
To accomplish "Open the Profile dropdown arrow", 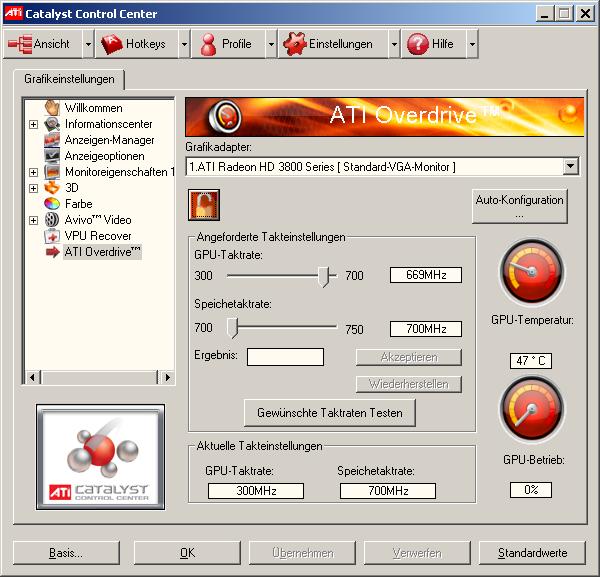I will 271,44.
